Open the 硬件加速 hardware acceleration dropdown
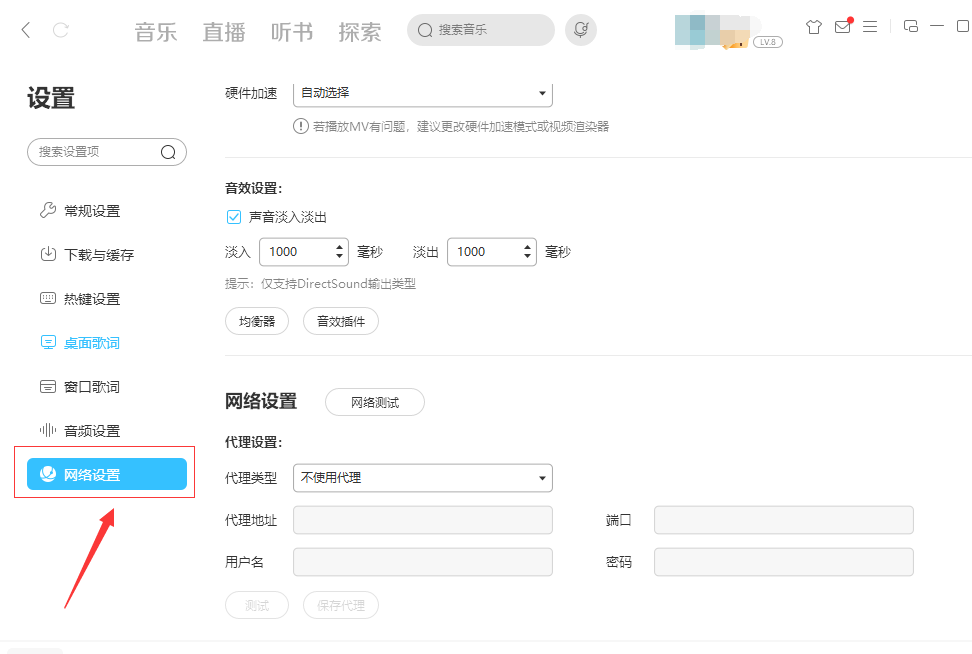Viewport: 972px width, 654px height. coord(422,92)
